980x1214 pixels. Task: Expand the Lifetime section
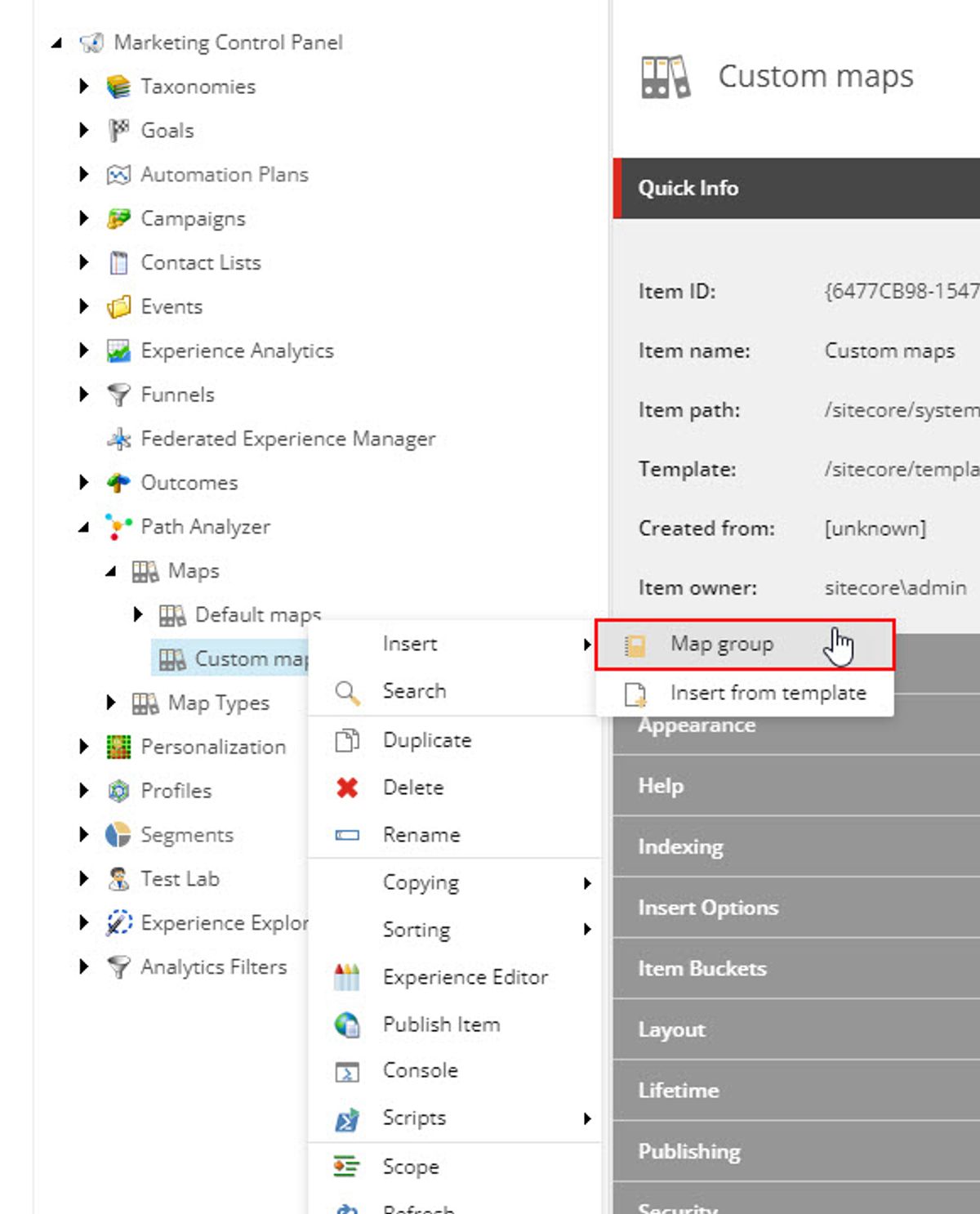pos(796,1091)
